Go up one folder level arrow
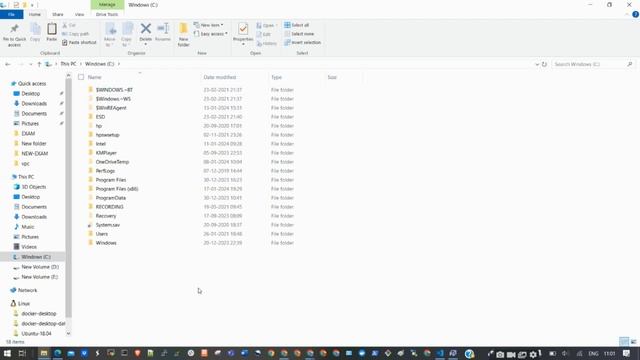Image resolution: width=640 pixels, height=360 pixels. pos(39,64)
